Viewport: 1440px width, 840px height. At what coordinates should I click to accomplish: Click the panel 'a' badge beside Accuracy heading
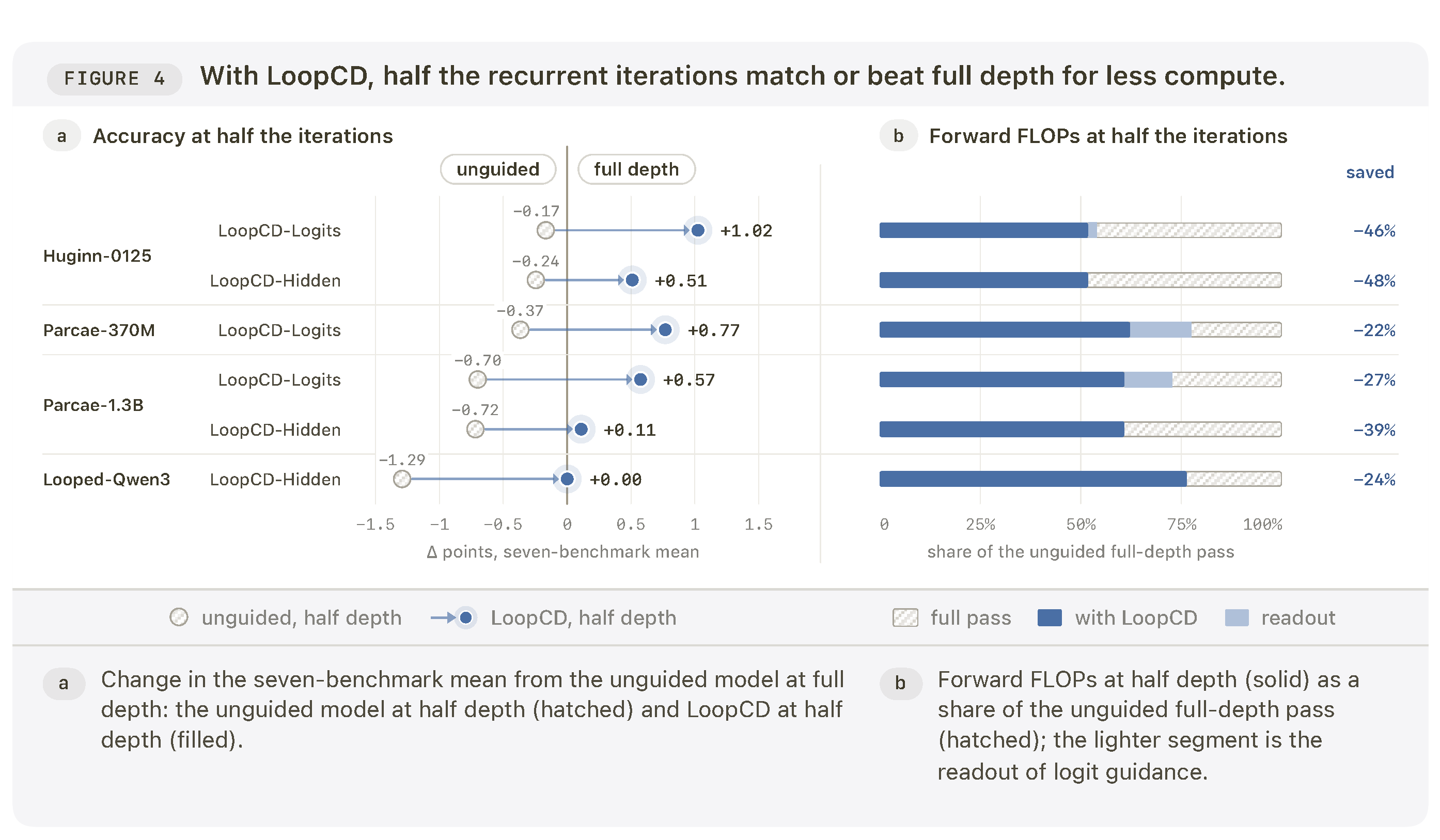click(x=61, y=136)
